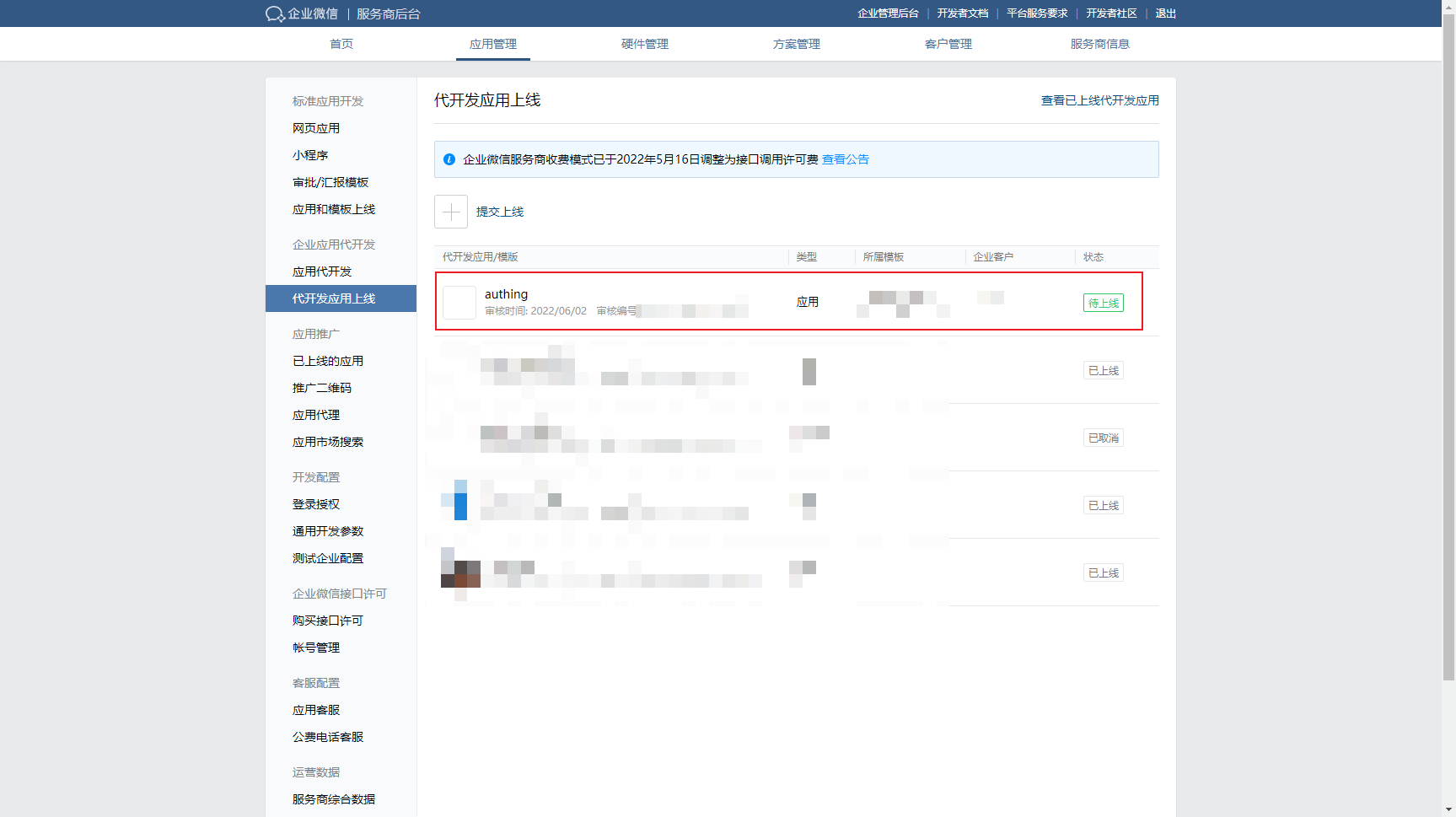Click the down arrow of the page scrollbar
Image resolution: width=1456 pixels, height=817 pixels.
point(1448,810)
